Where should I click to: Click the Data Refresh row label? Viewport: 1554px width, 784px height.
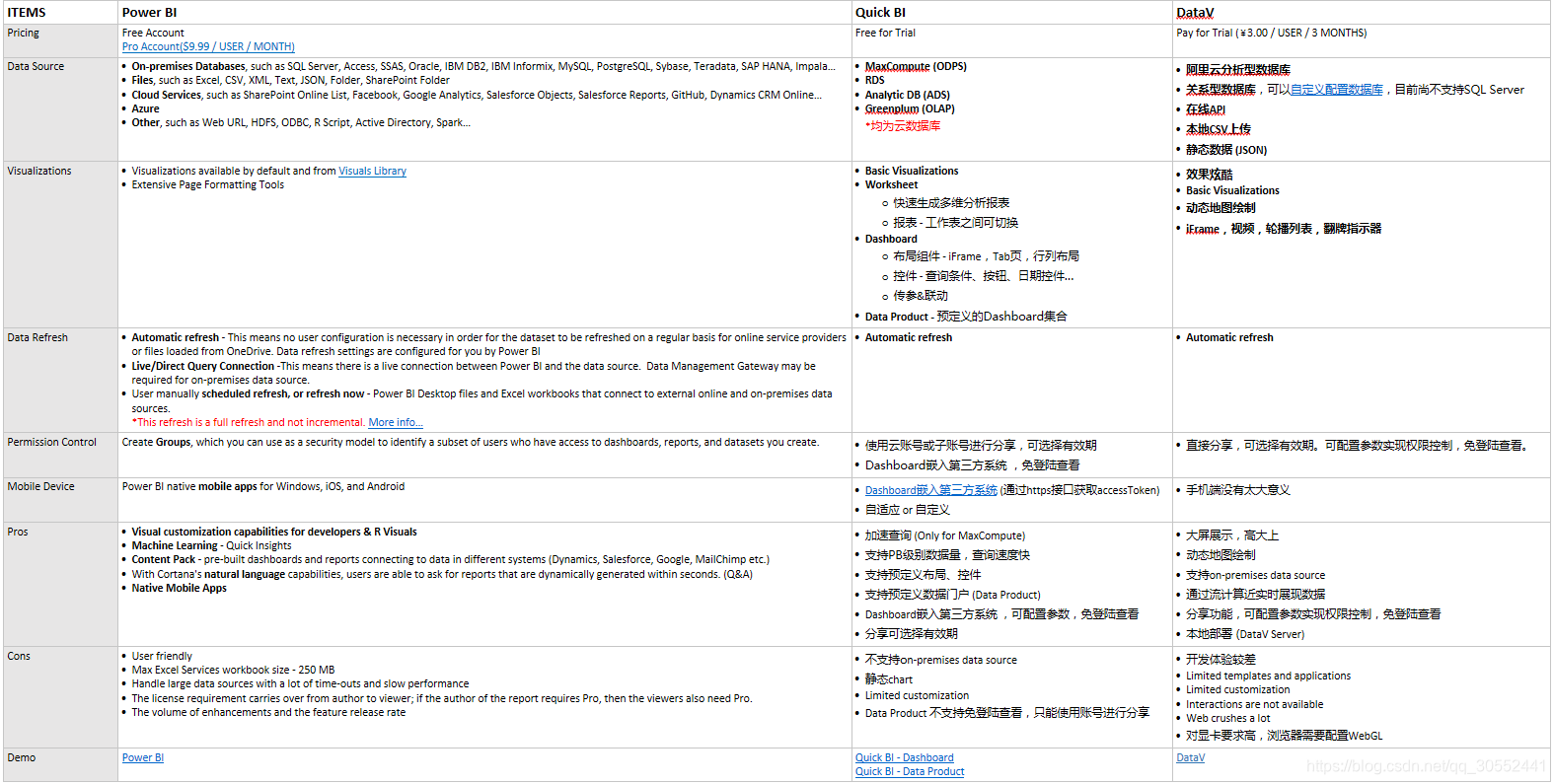(x=37, y=337)
